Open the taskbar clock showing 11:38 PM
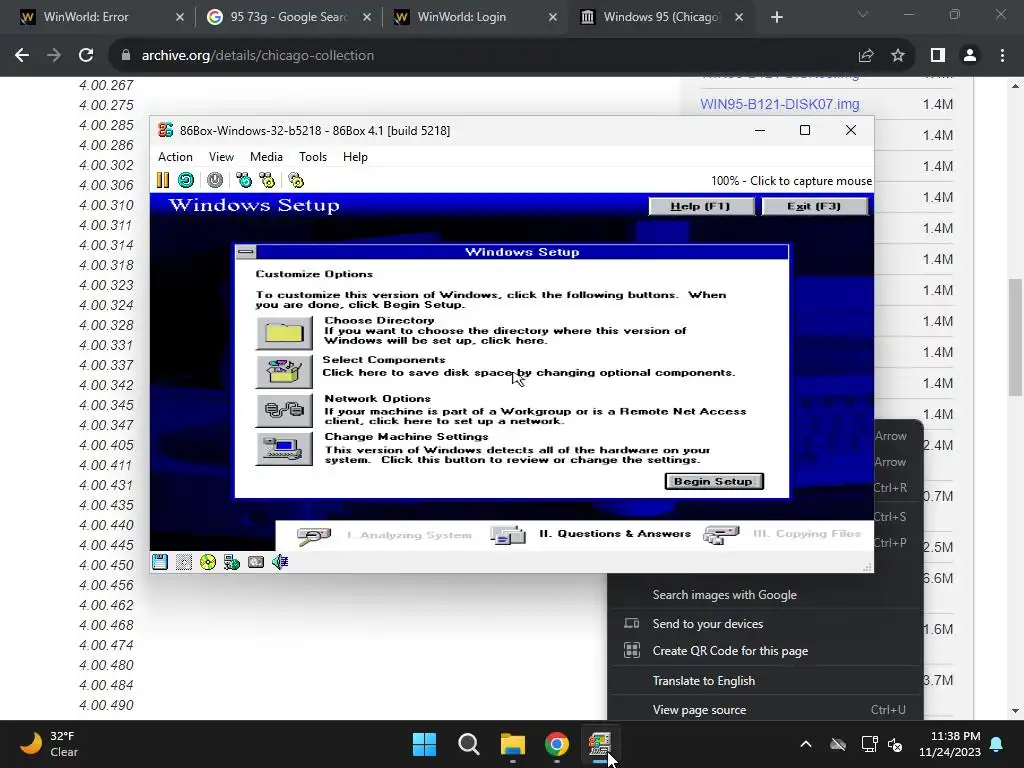 pos(950,744)
